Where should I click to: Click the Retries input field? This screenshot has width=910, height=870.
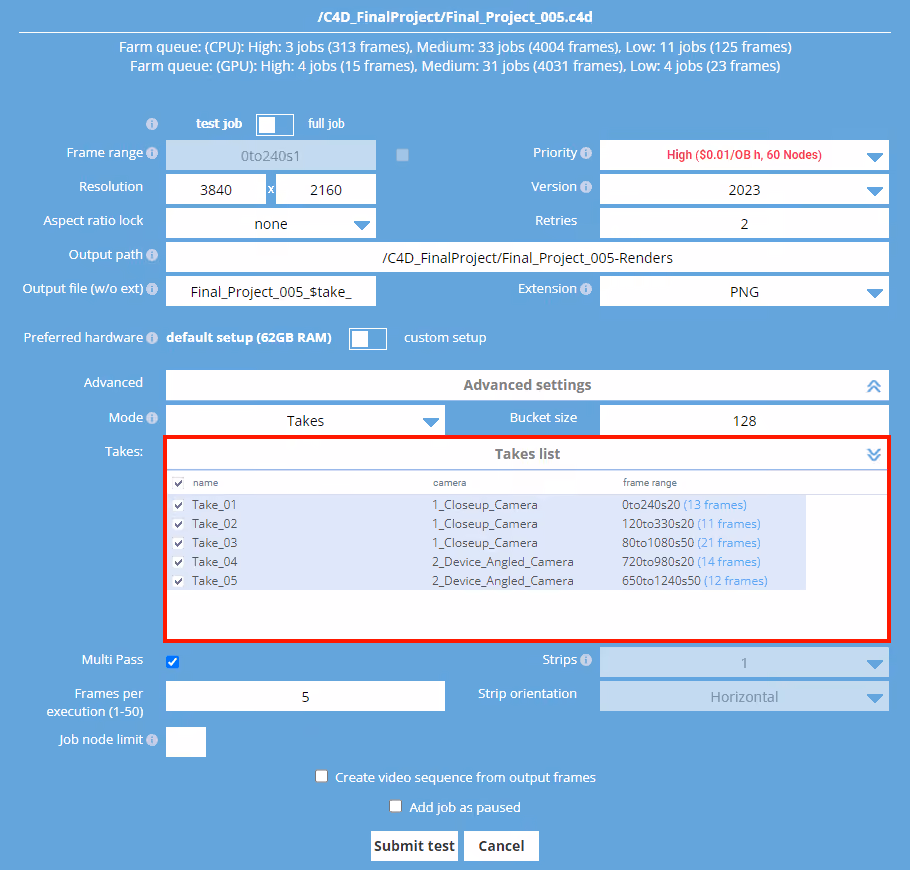[744, 223]
